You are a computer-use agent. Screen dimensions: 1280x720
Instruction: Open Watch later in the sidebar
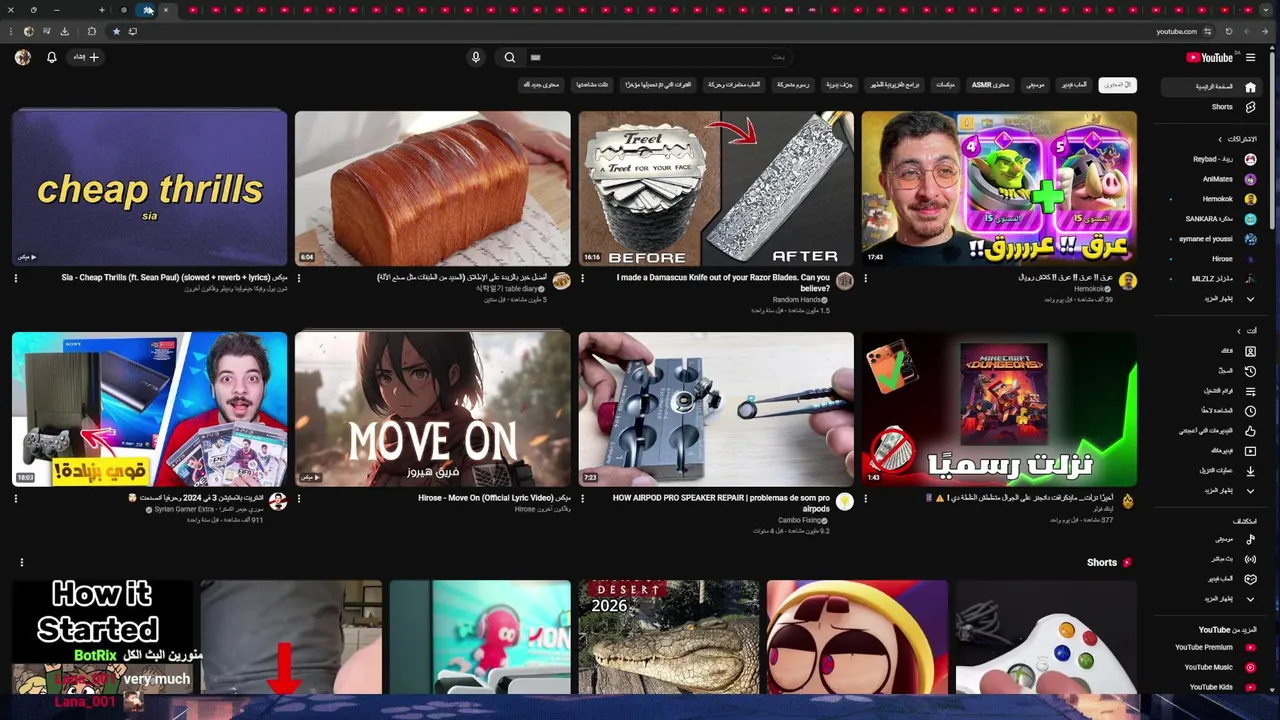(1213, 411)
